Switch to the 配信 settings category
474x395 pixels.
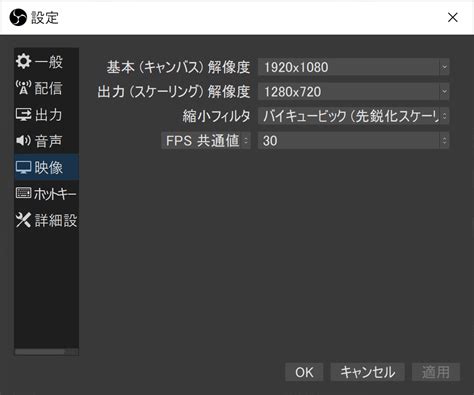(46, 88)
